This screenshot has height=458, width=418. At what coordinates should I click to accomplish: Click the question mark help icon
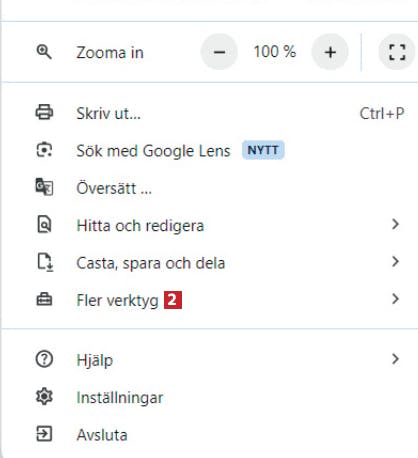pyautogui.click(x=44, y=359)
